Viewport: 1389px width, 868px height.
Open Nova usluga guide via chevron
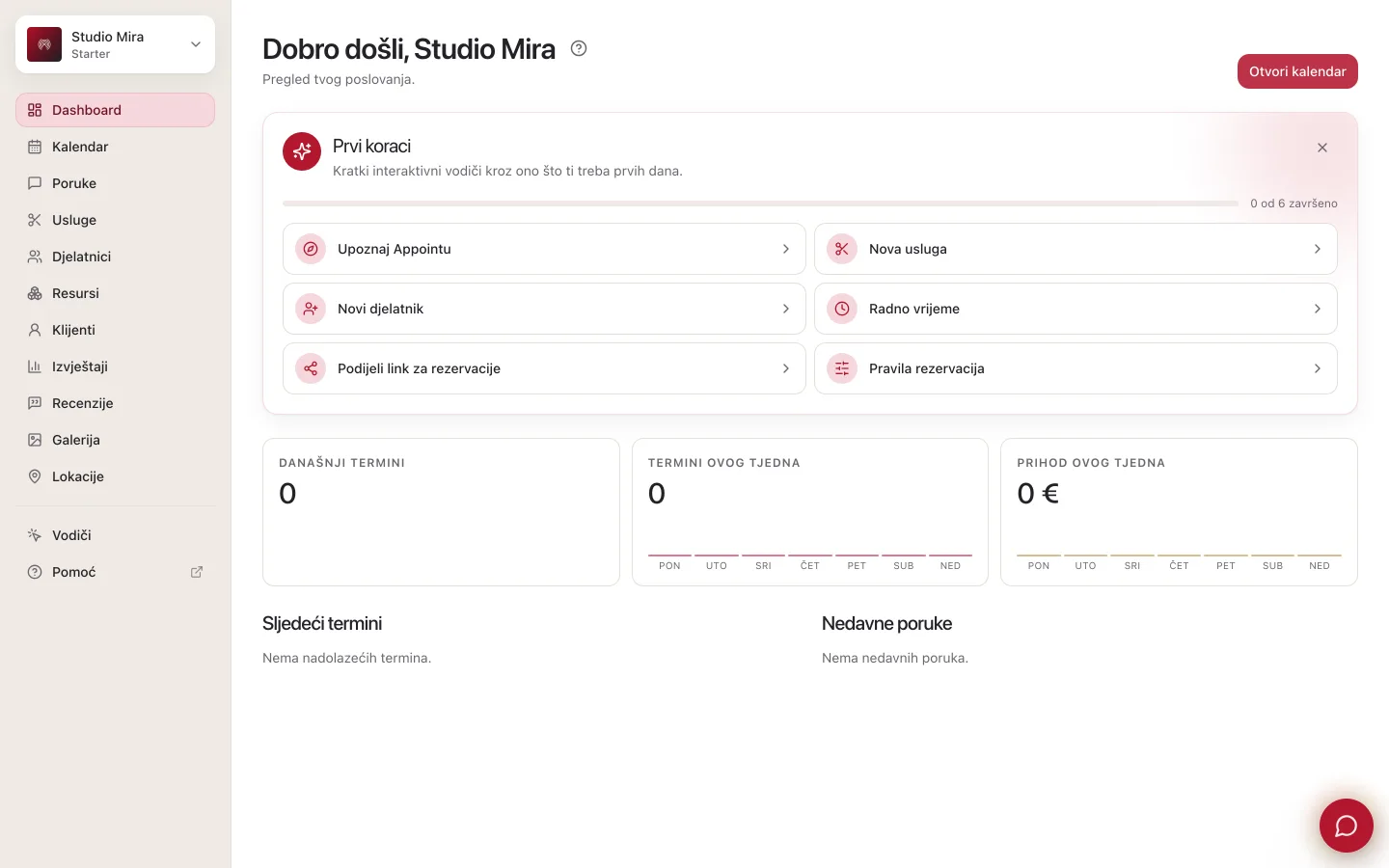(1318, 249)
